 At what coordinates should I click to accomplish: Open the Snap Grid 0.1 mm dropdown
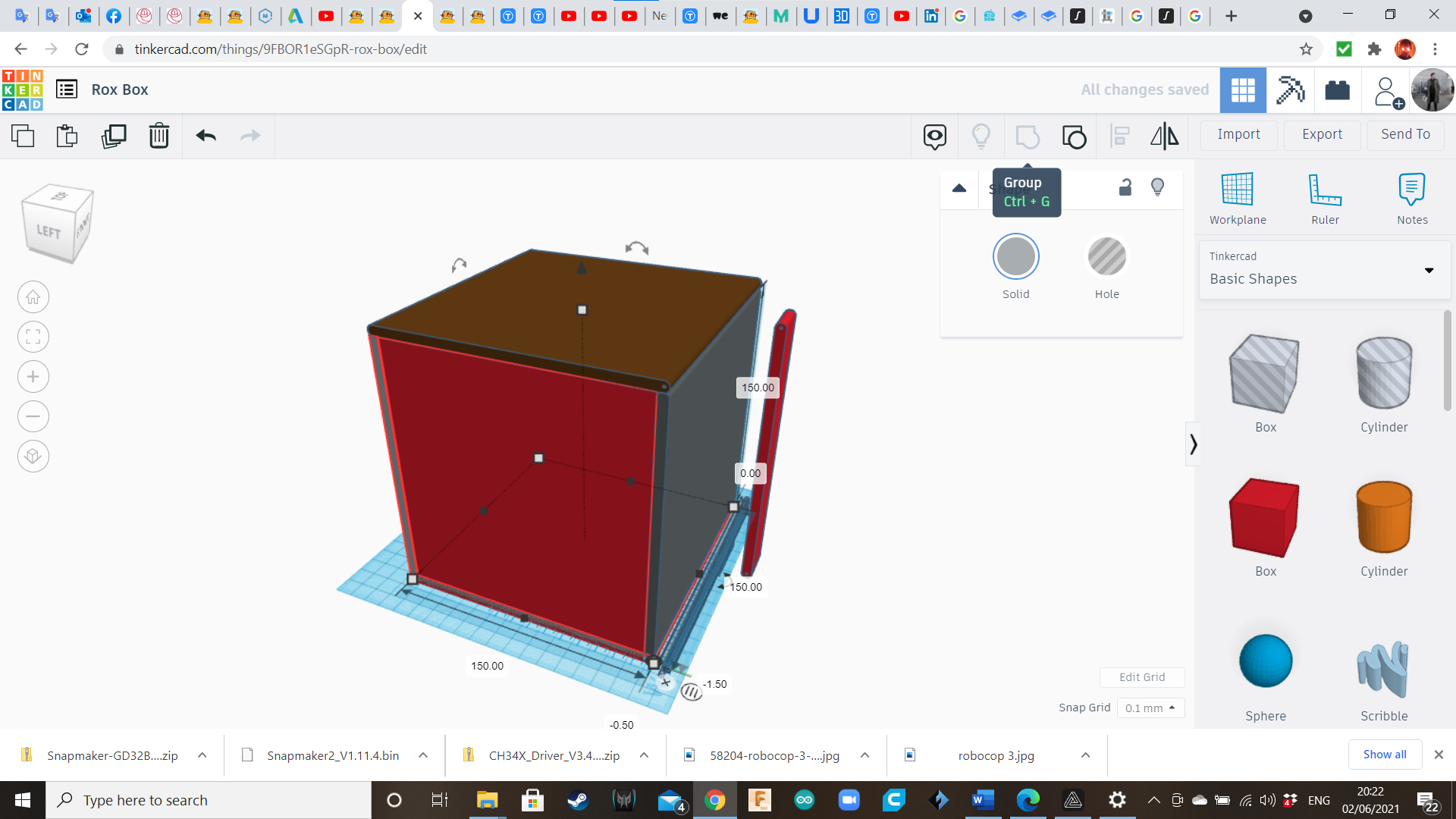coord(1150,708)
